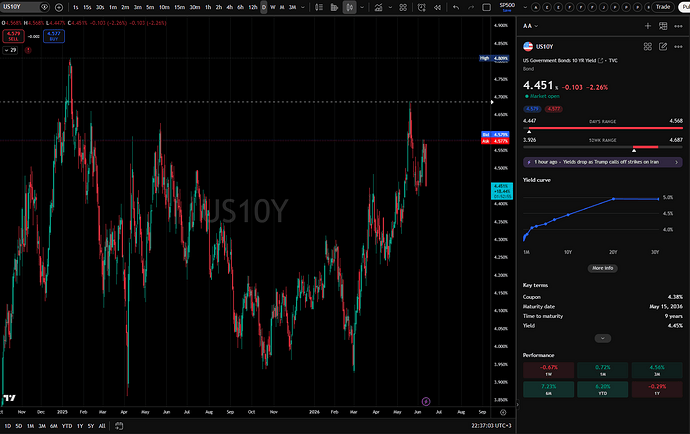Click the TradingView logo on the chart

point(9,398)
